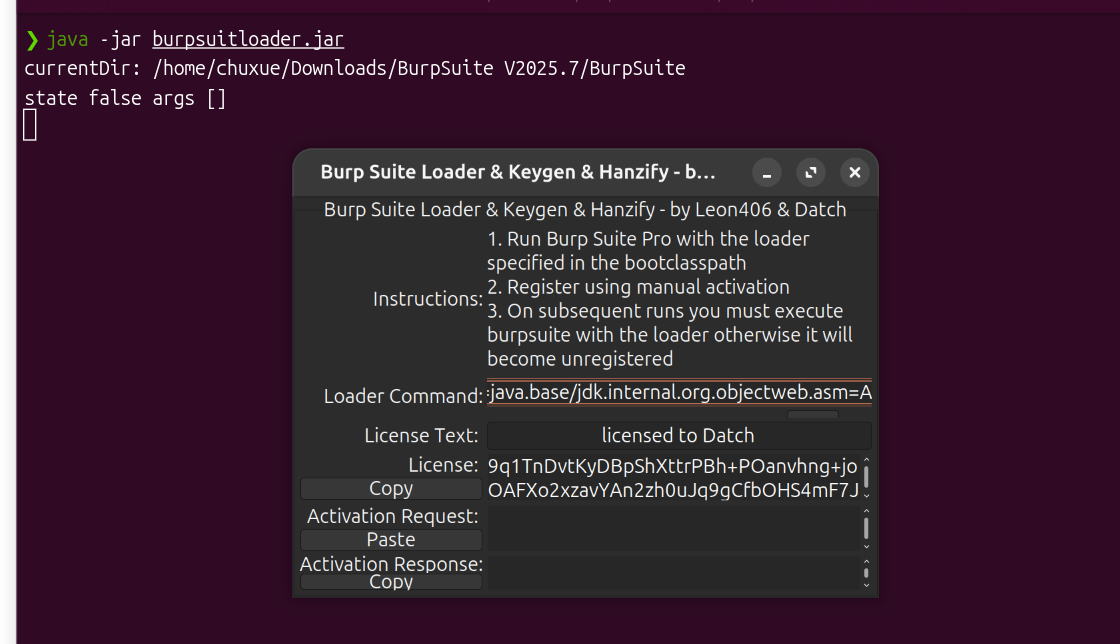Maximize the Burp Suite Loader window

click(x=811, y=173)
